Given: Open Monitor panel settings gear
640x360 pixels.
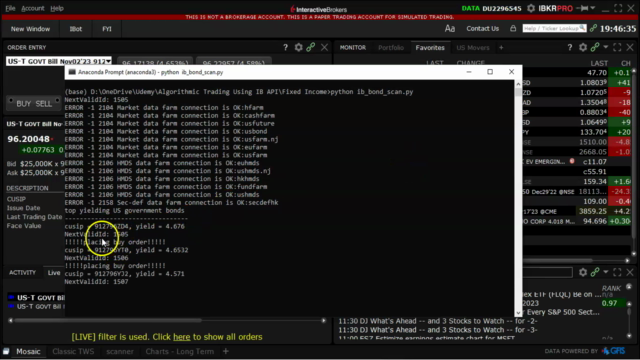Looking at the screenshot, I should [x=583, y=47].
